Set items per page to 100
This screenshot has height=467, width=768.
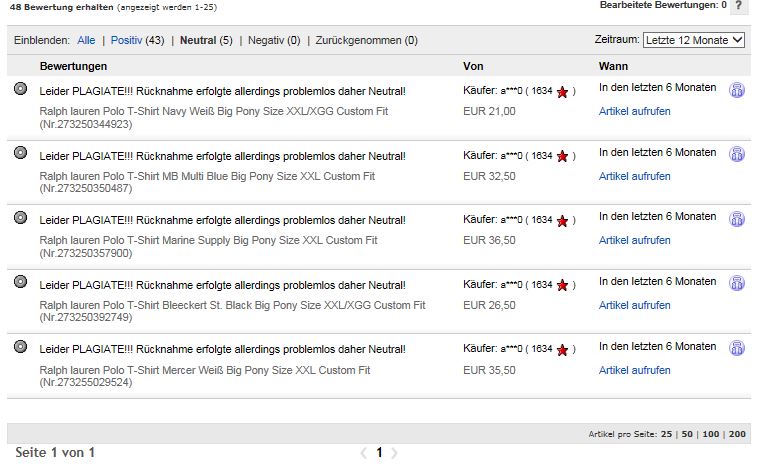711,435
